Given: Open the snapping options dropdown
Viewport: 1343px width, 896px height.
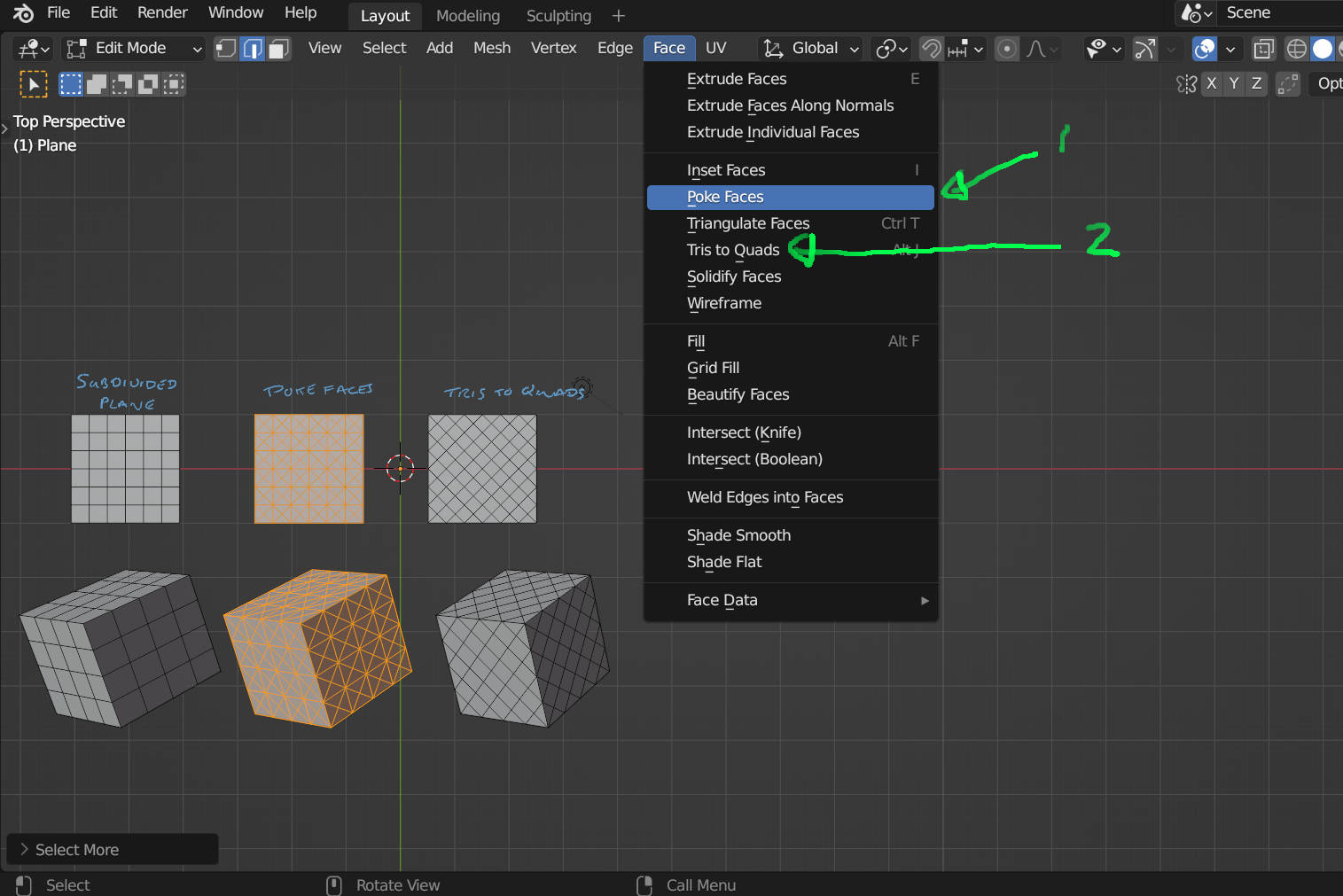Looking at the screenshot, I should click(965, 48).
